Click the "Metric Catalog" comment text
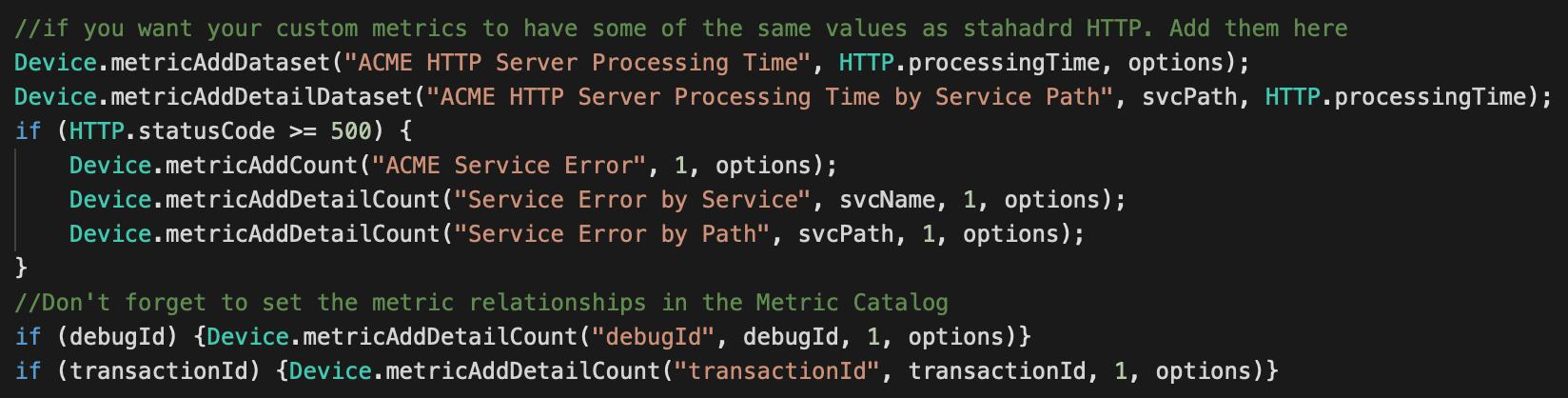This screenshot has height=398, width=1568. tap(853, 303)
